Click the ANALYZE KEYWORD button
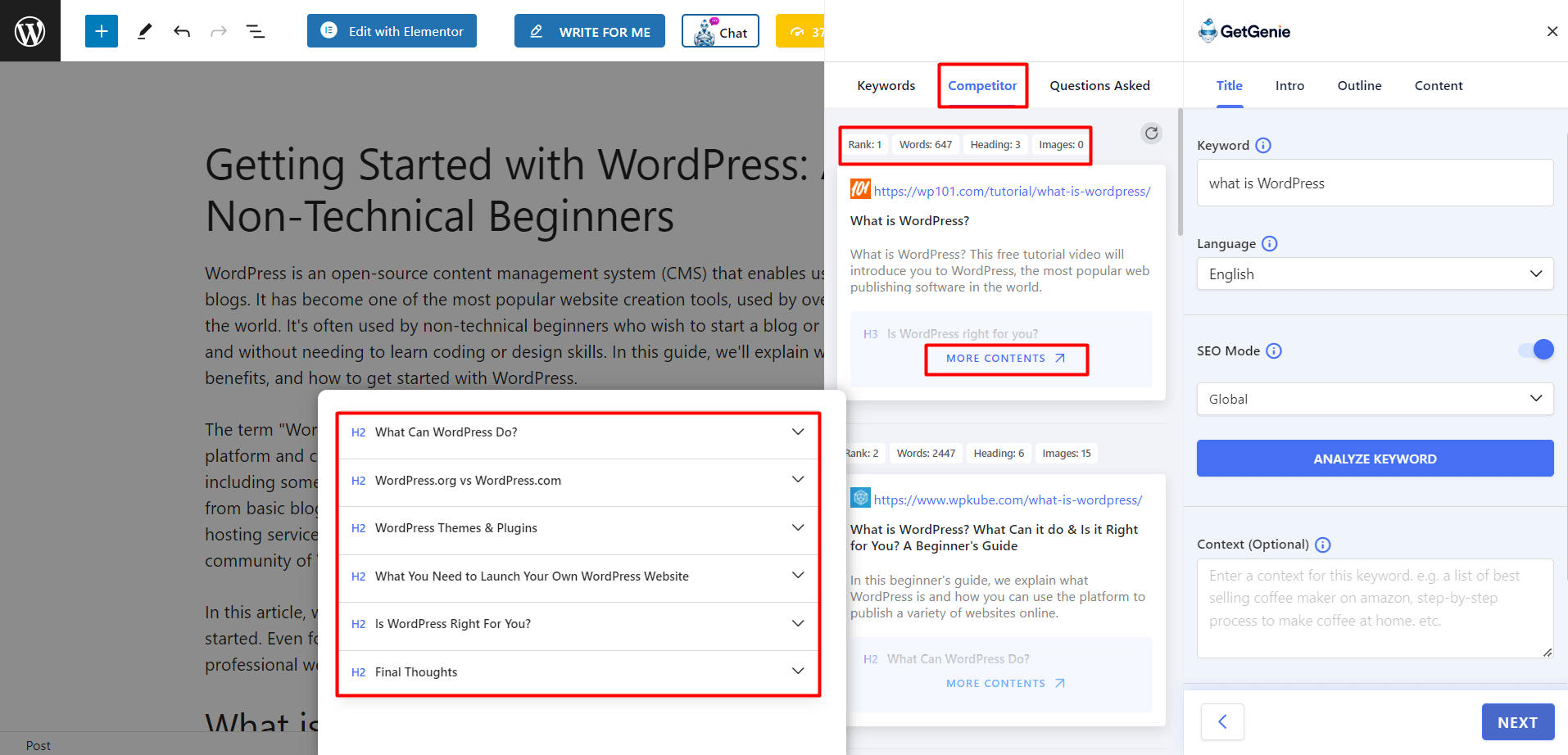The image size is (1568, 755). tap(1375, 459)
